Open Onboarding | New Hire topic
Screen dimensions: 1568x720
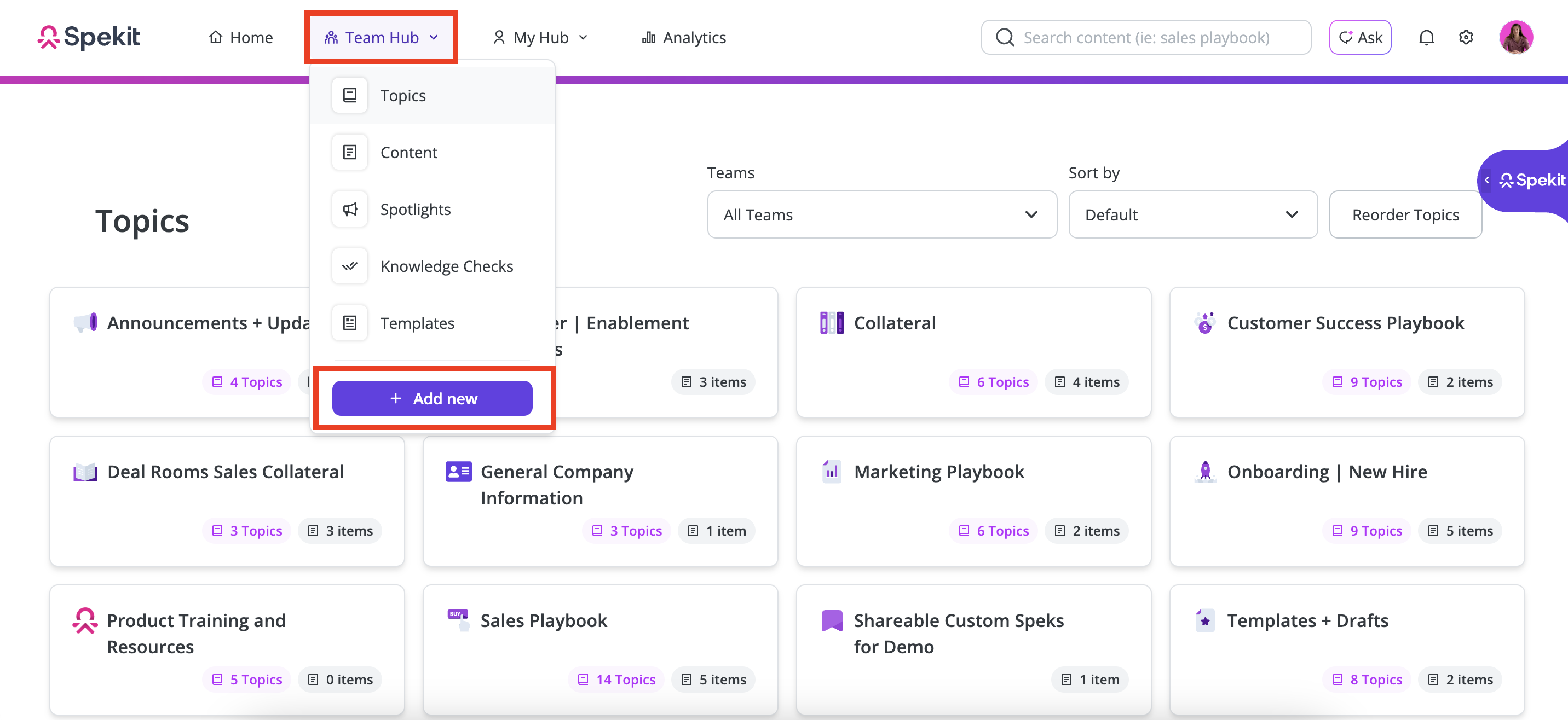click(x=1346, y=501)
